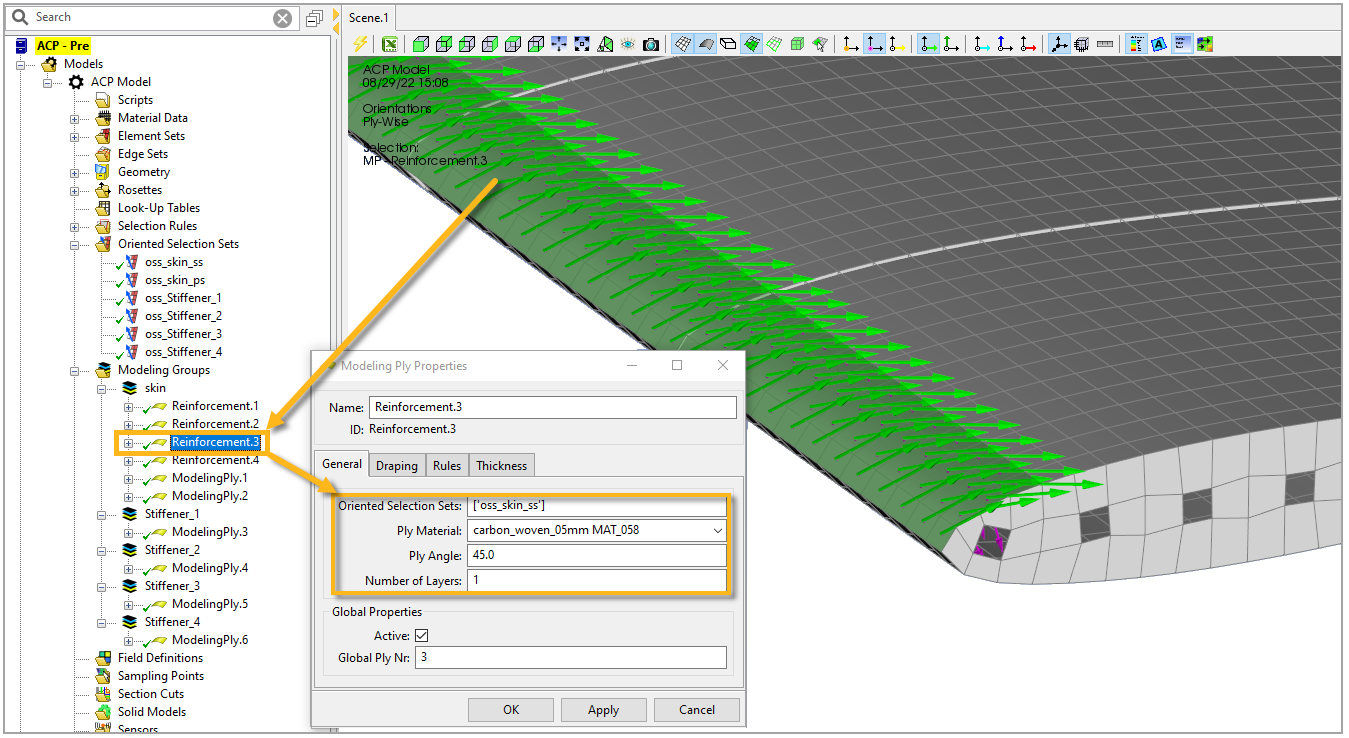Image resolution: width=1349 pixels, height=738 pixels.
Task: Select the Thickness tab
Action: coord(500,464)
